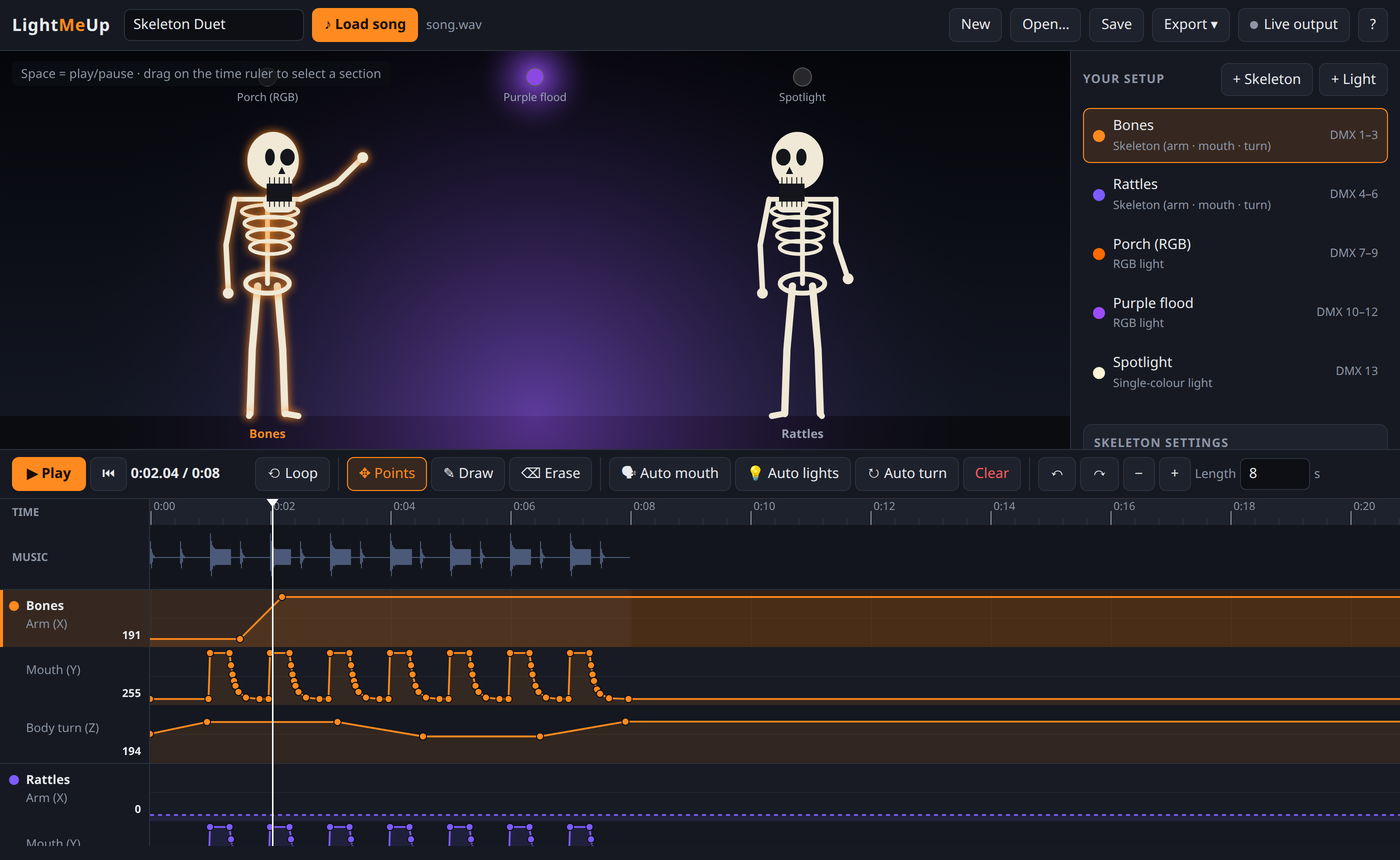Click the Porch (RGB) light on the stage
This screenshot has height=860, width=1400.
[267, 77]
